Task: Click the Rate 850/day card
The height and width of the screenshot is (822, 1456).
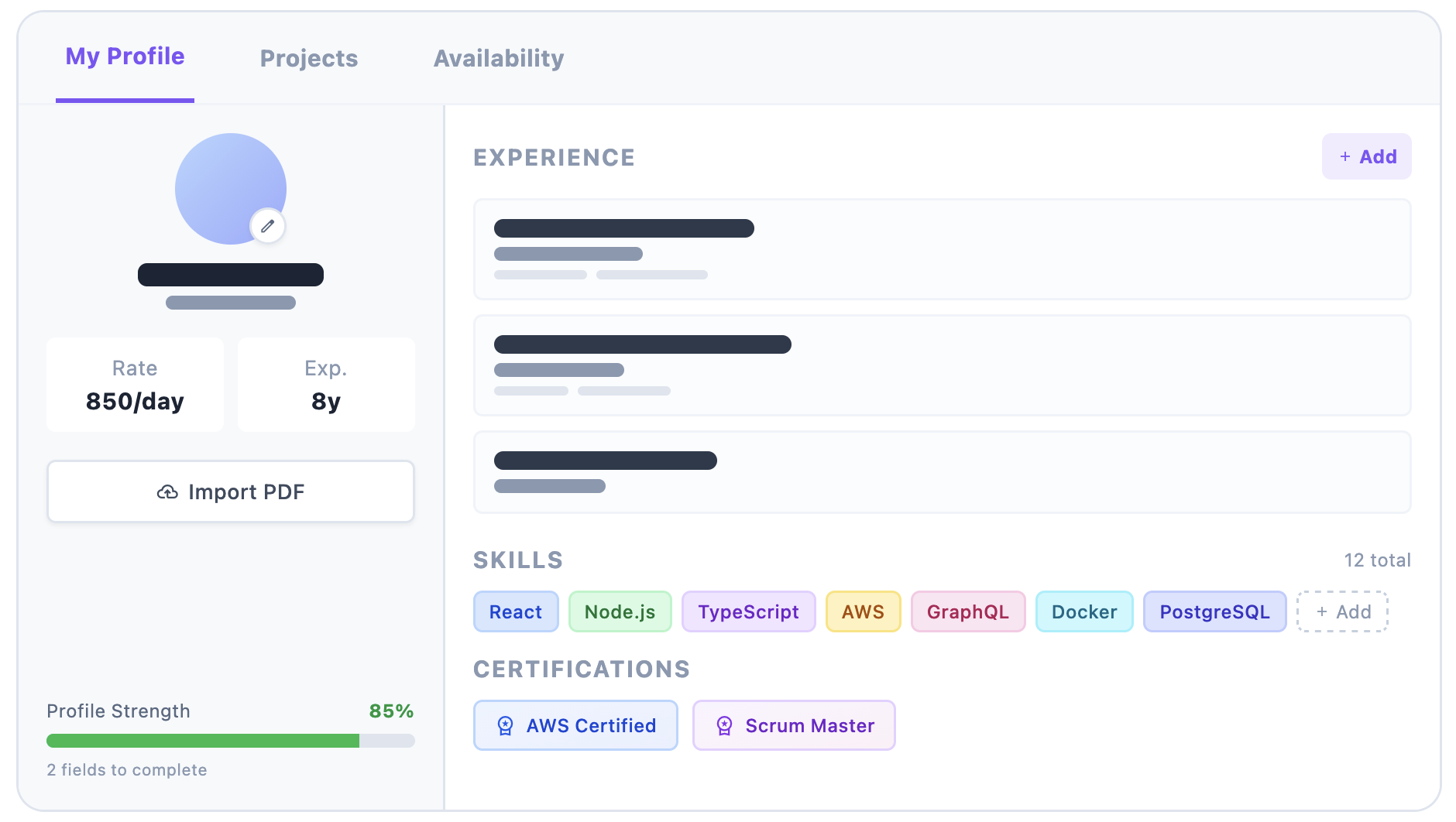Action: pyautogui.click(x=135, y=385)
